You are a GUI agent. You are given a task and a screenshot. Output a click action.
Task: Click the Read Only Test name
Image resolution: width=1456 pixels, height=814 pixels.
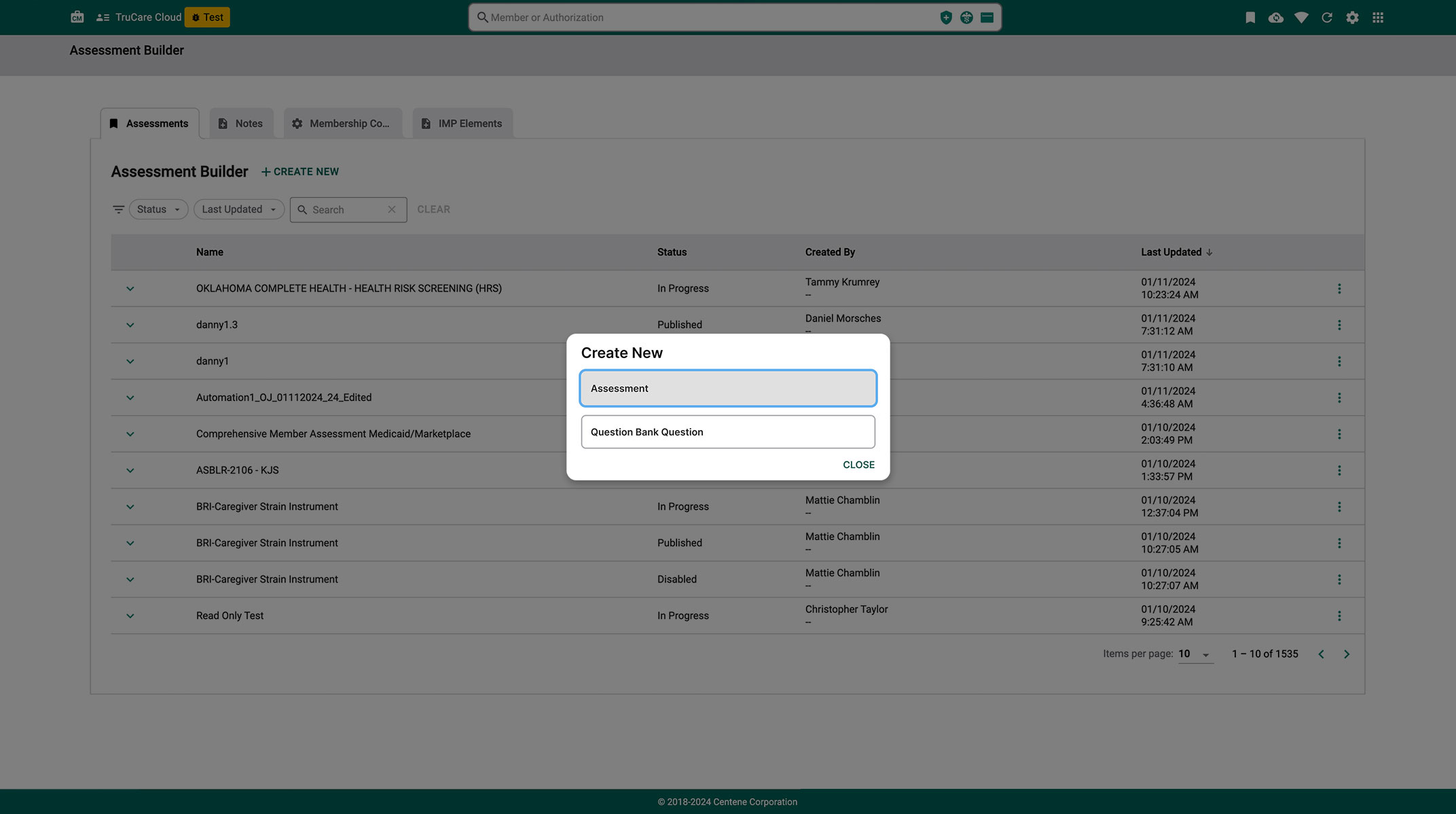(x=230, y=616)
